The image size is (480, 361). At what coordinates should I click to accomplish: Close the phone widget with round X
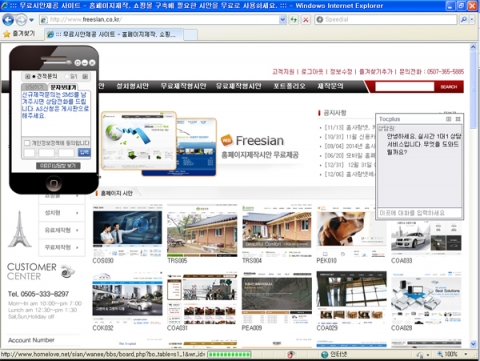[x=92, y=63]
